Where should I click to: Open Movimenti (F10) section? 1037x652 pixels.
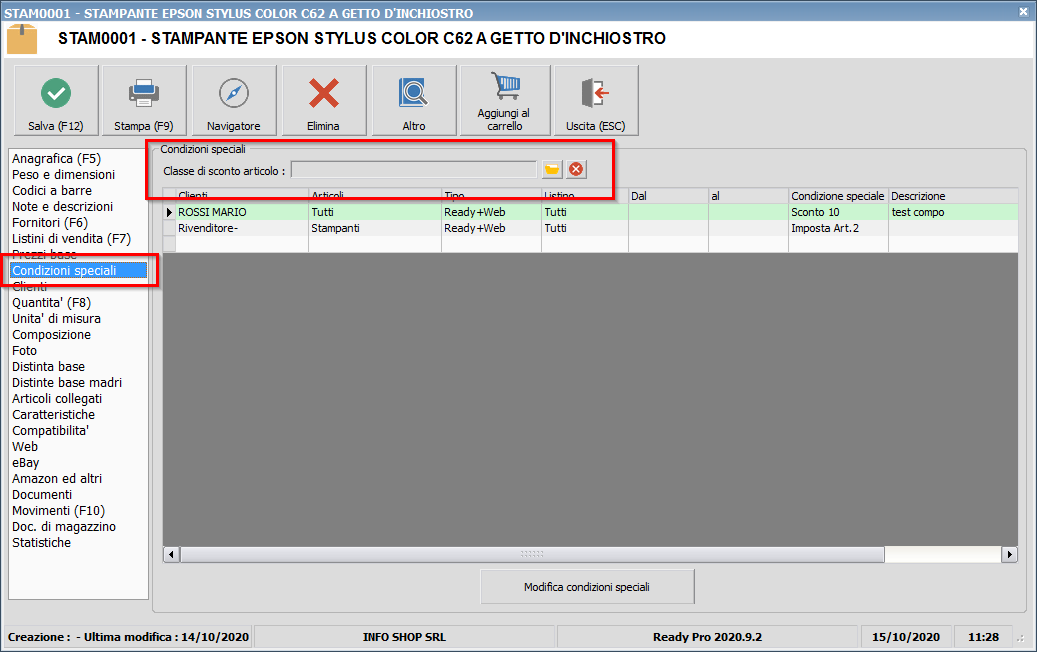coord(58,510)
